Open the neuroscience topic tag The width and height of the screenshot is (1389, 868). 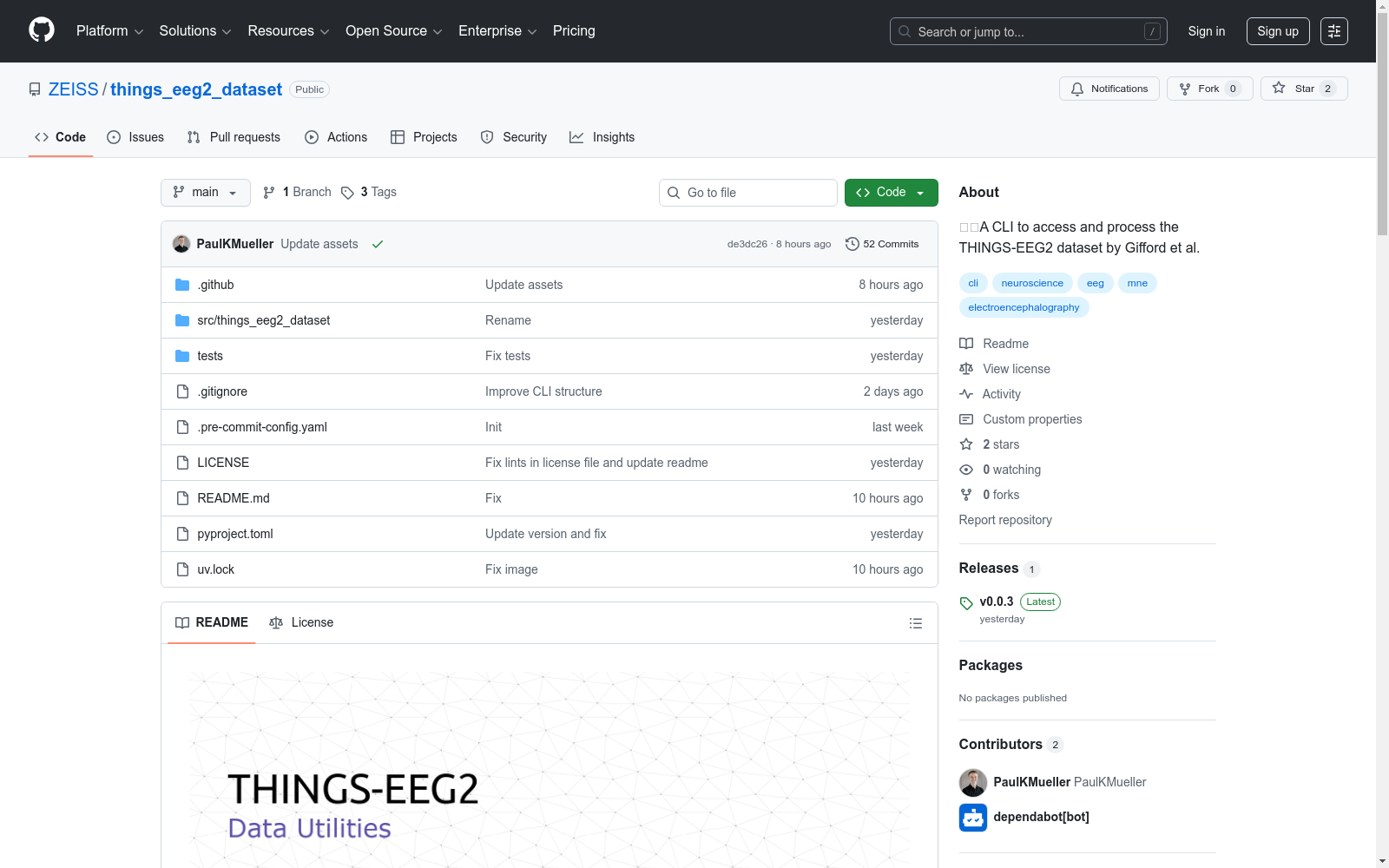(x=1032, y=283)
